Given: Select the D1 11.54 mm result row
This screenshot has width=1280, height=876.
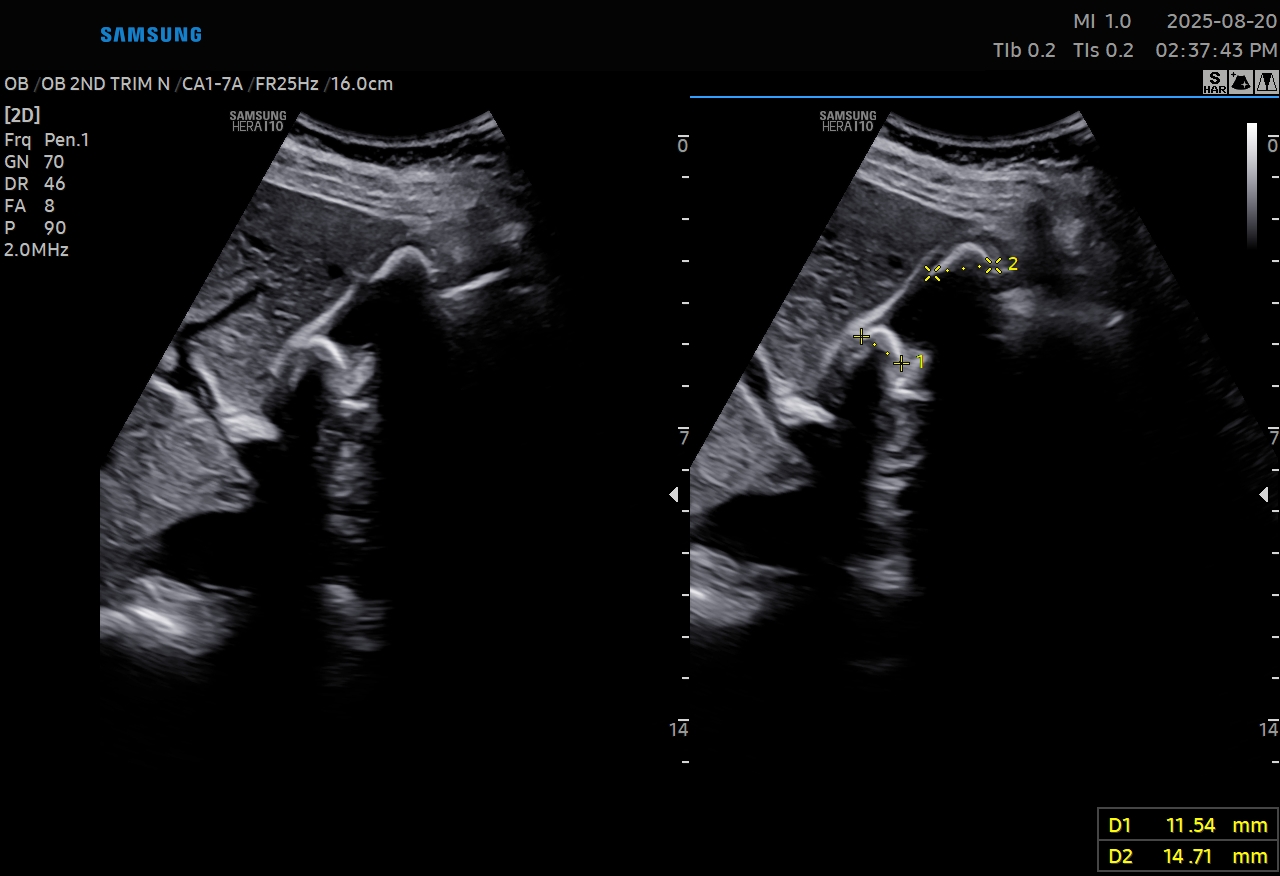Looking at the screenshot, I should click(1187, 826).
